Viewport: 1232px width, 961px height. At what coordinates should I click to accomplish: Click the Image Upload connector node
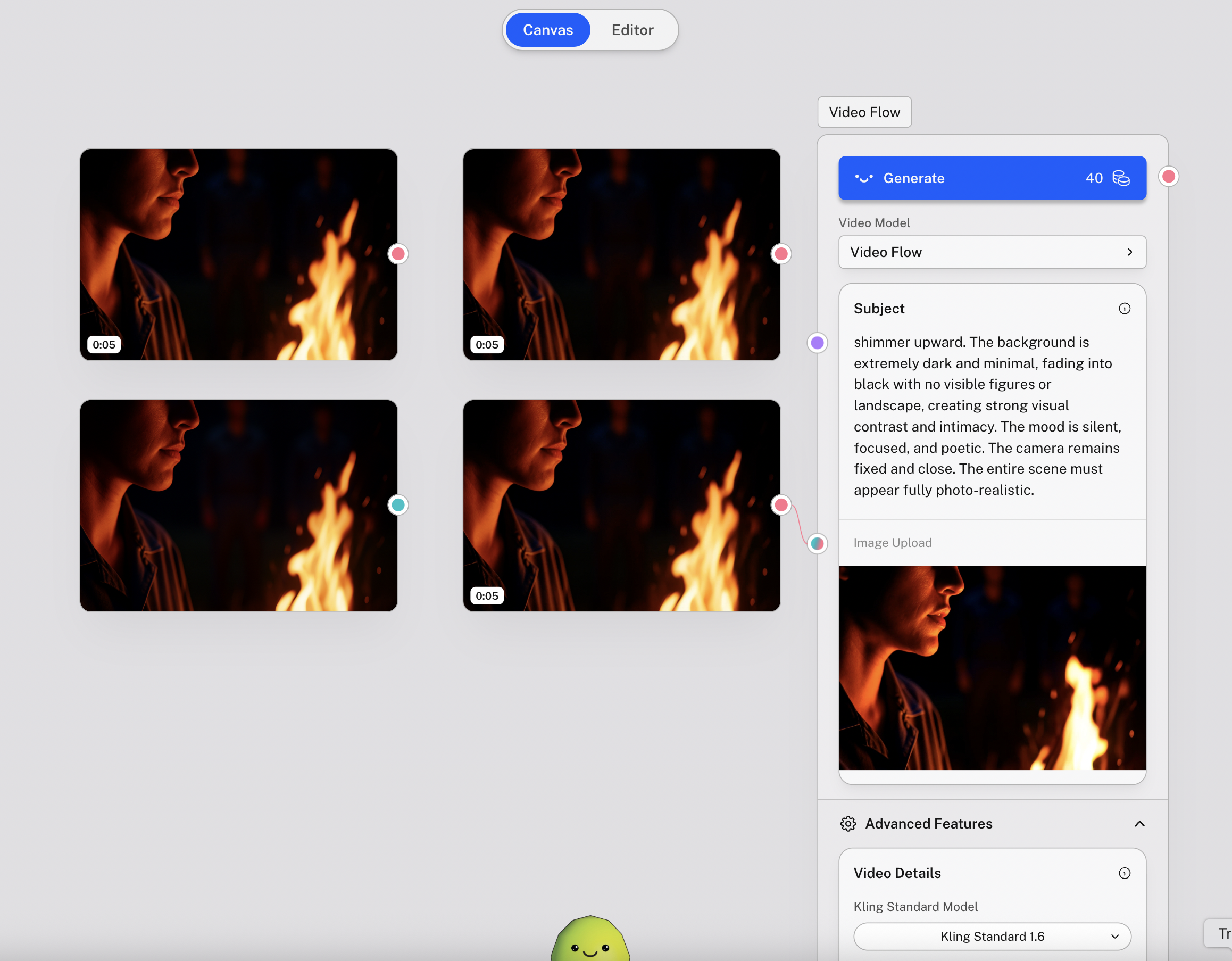(x=817, y=543)
